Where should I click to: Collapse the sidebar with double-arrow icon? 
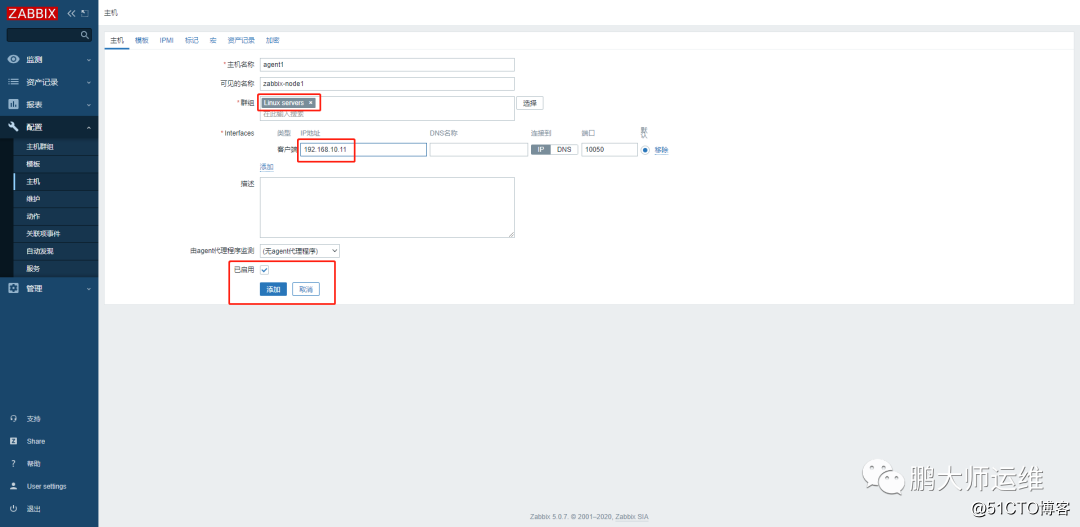(71, 13)
